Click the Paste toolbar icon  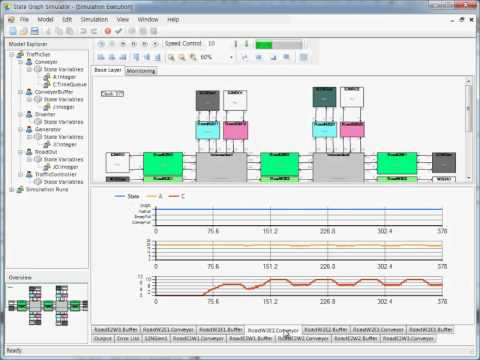click(70, 31)
